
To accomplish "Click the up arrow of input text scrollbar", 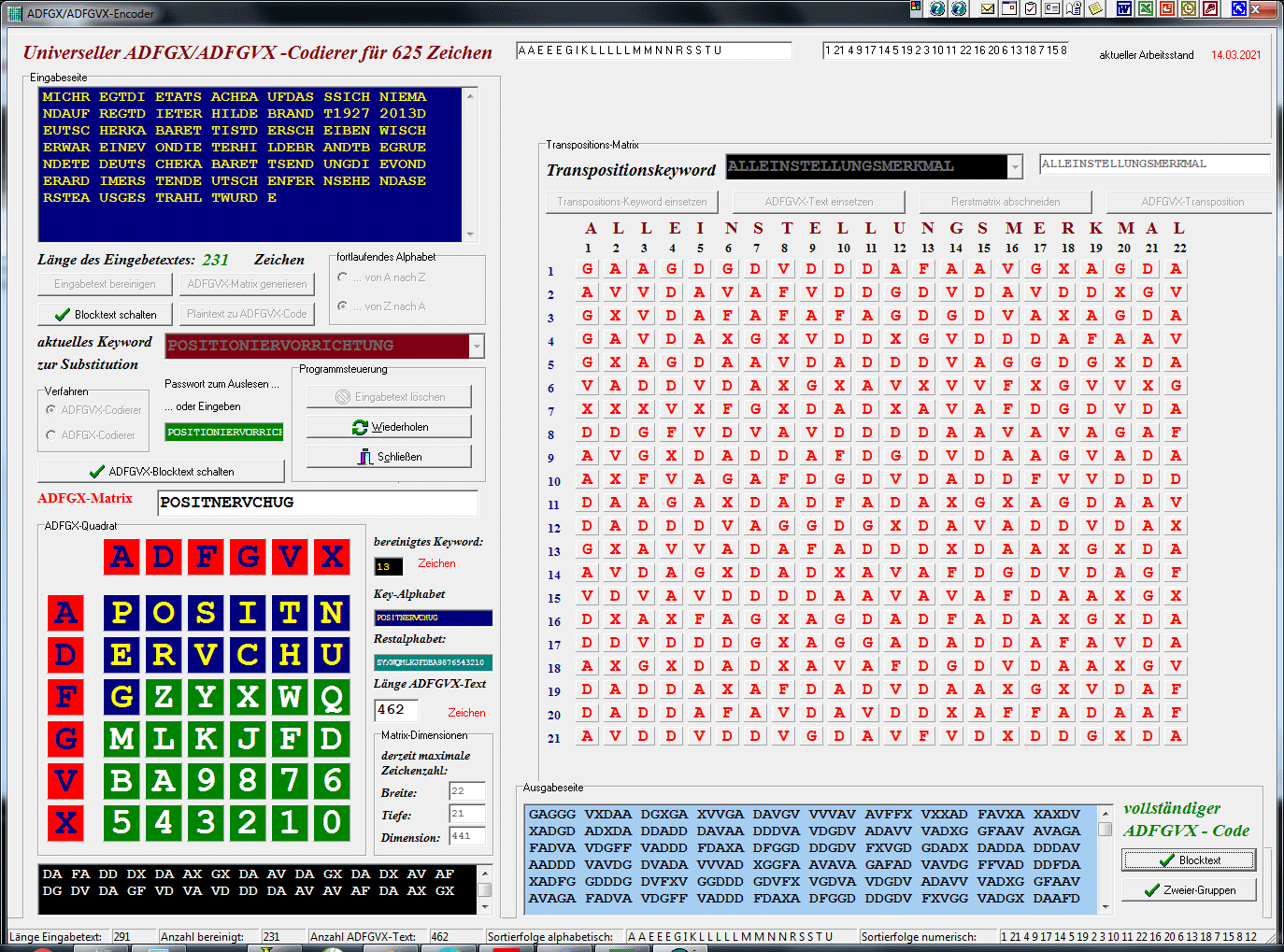I will 470,96.
